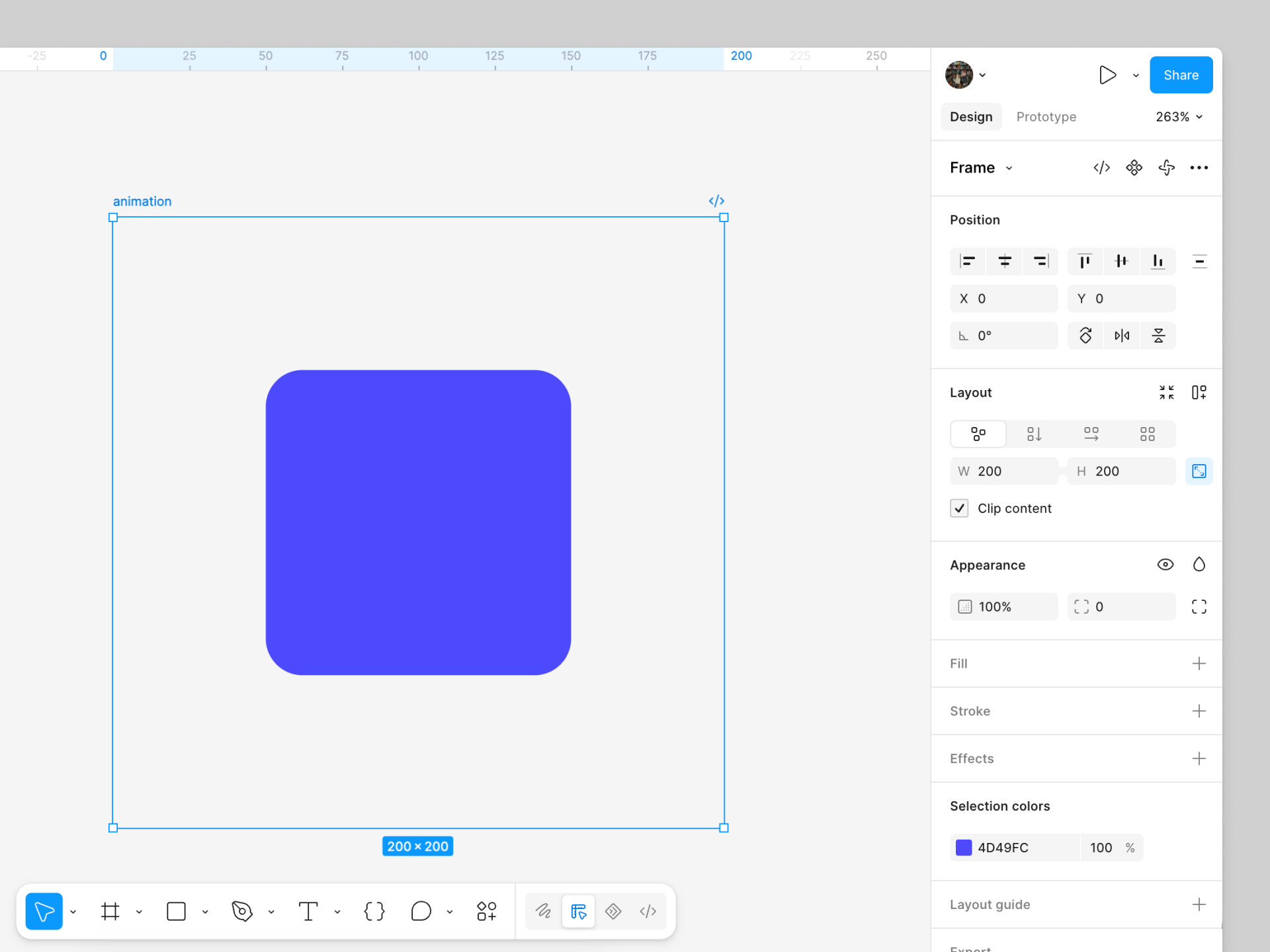Viewport: 1270px width, 952px height.
Task: Open Frame more options menu
Action: [x=1199, y=168]
